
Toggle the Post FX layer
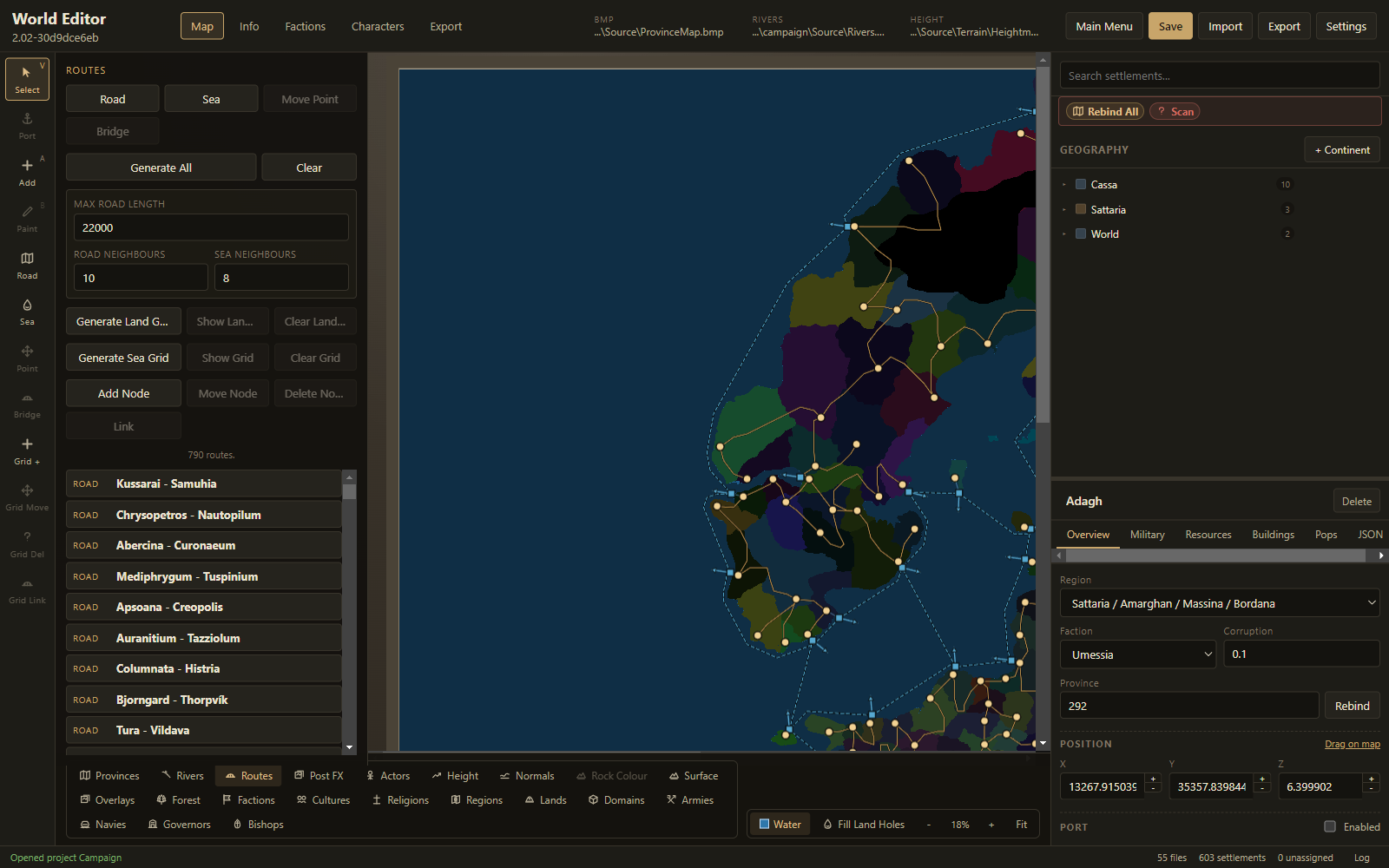[319, 776]
